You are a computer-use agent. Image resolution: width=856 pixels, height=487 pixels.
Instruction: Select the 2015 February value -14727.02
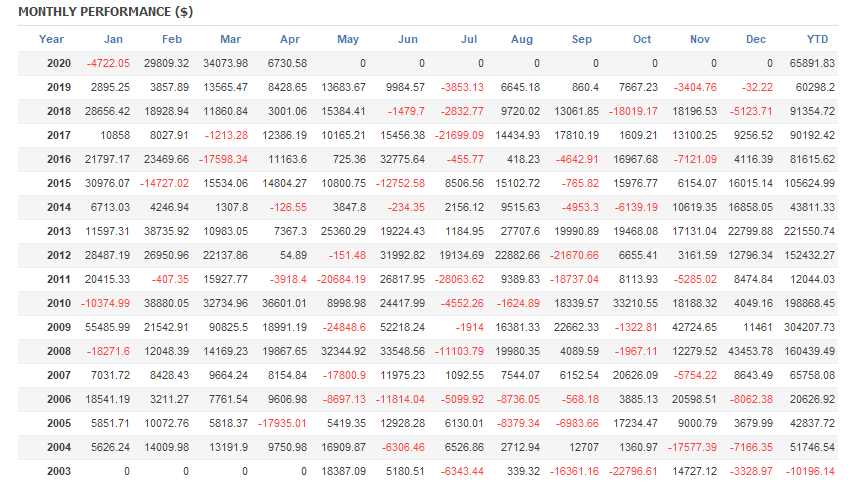164,183
